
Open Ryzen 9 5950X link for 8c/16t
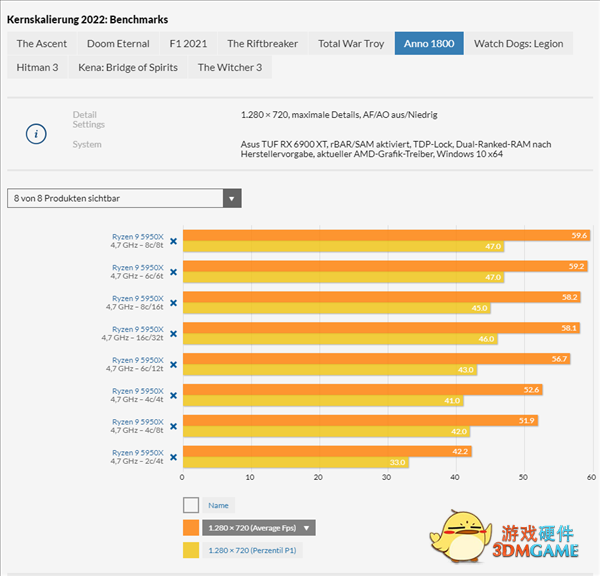click(x=138, y=299)
